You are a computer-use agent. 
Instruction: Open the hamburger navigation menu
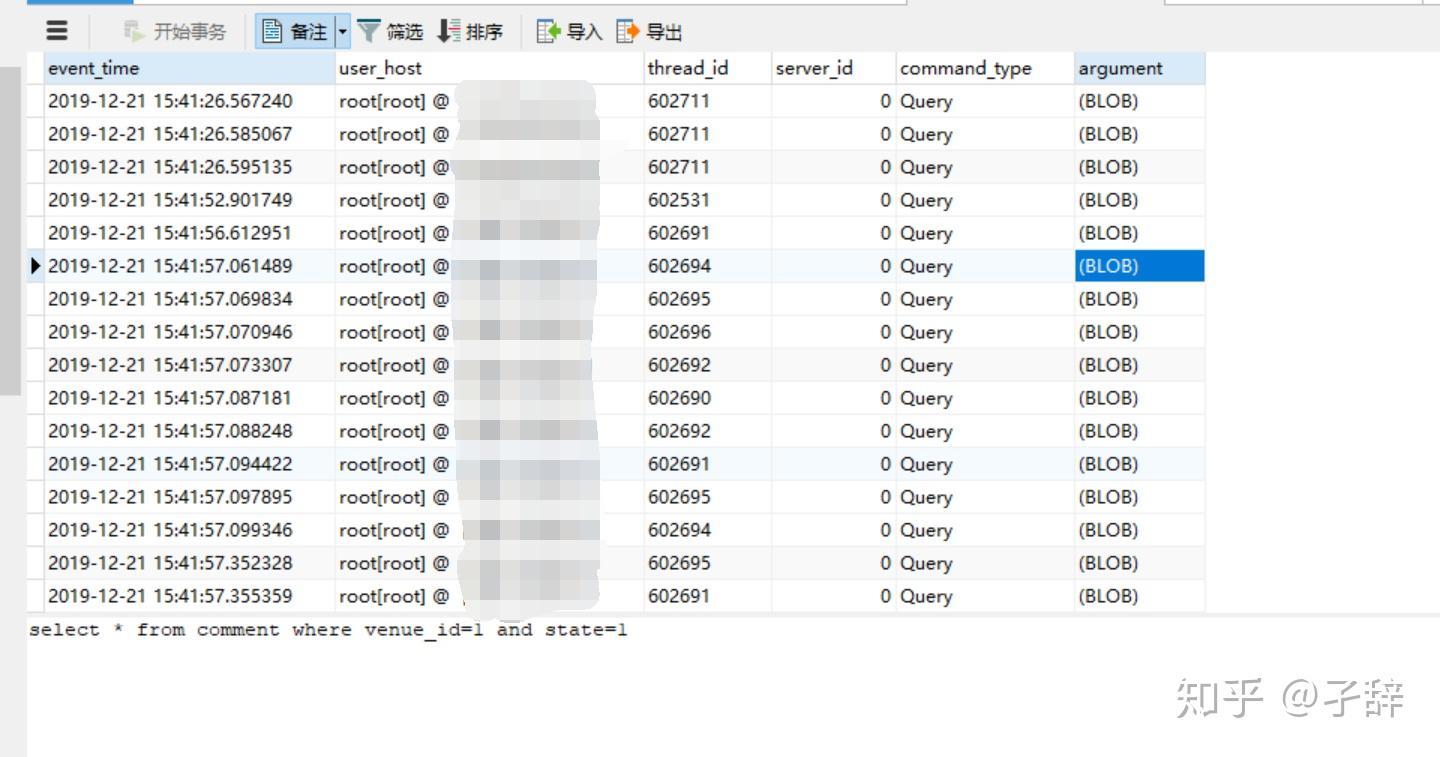pos(57,31)
